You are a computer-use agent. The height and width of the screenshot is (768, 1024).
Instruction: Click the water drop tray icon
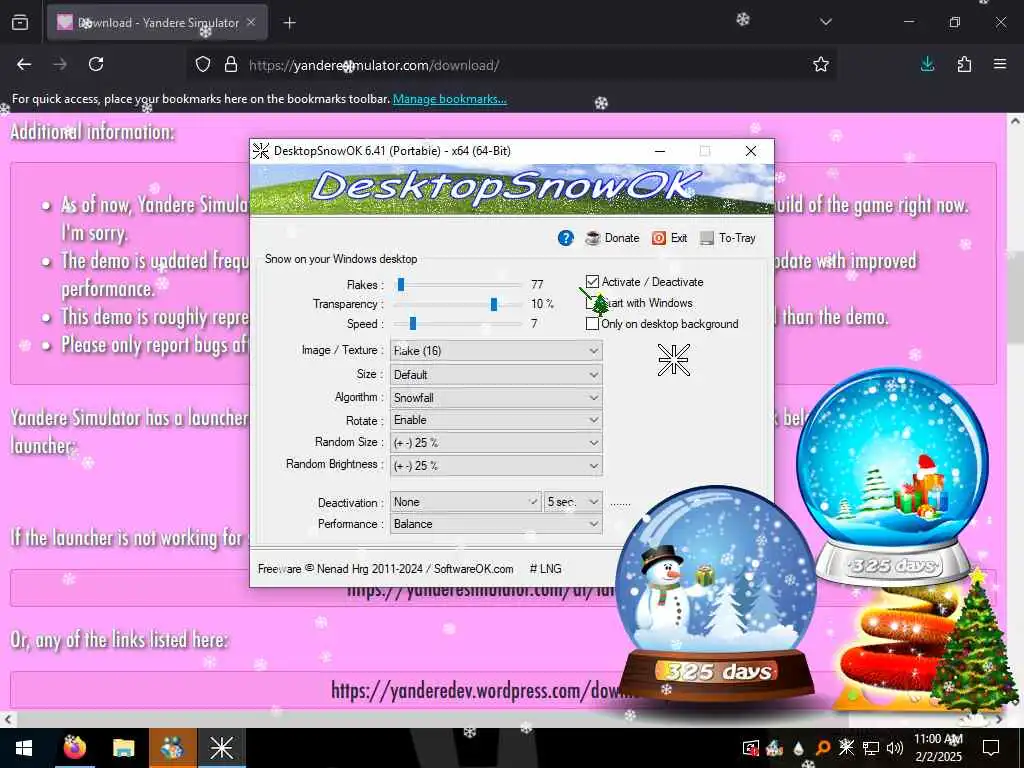798,748
